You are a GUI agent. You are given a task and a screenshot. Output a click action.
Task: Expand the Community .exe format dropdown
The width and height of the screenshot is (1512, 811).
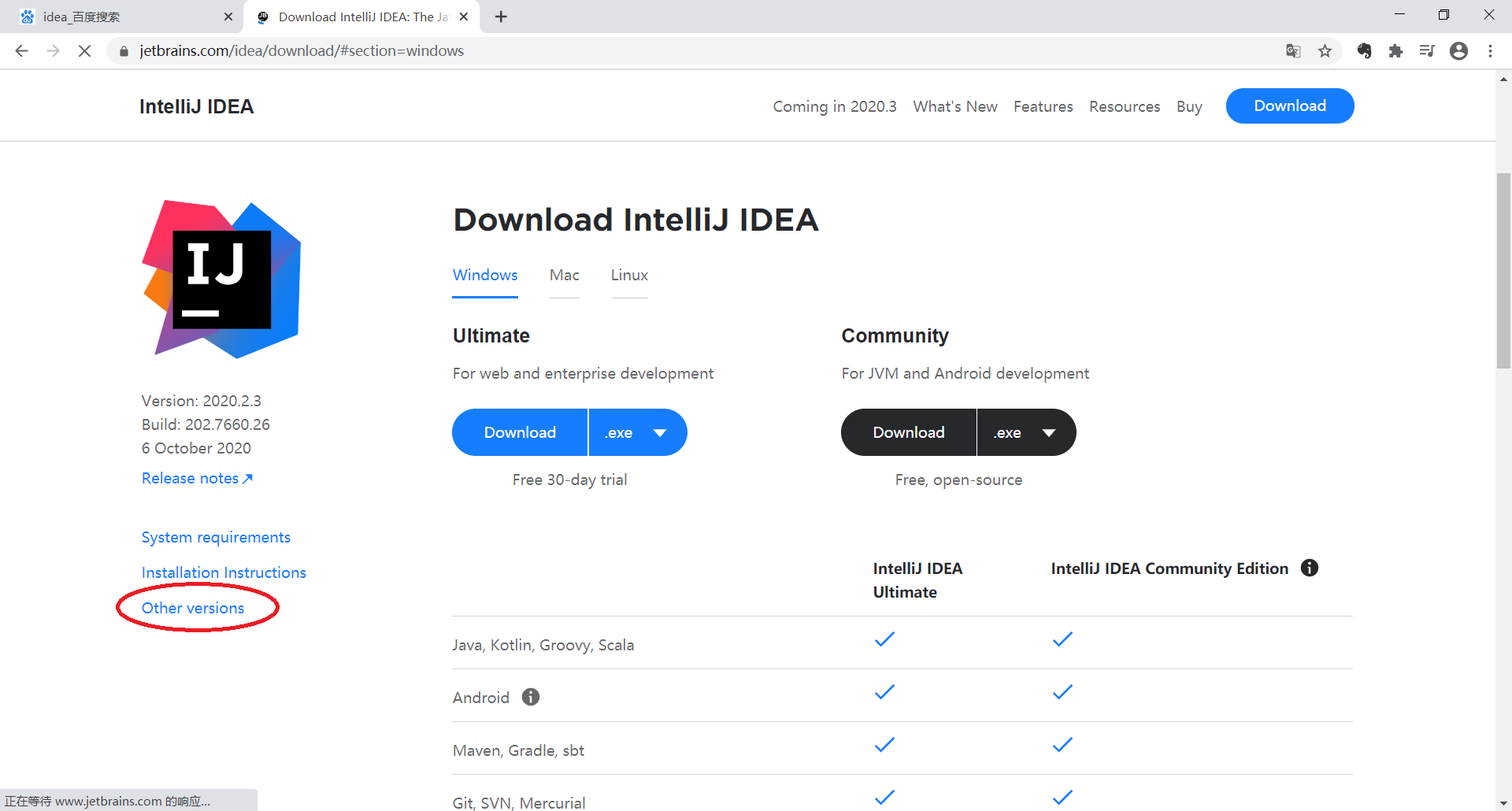(1027, 432)
